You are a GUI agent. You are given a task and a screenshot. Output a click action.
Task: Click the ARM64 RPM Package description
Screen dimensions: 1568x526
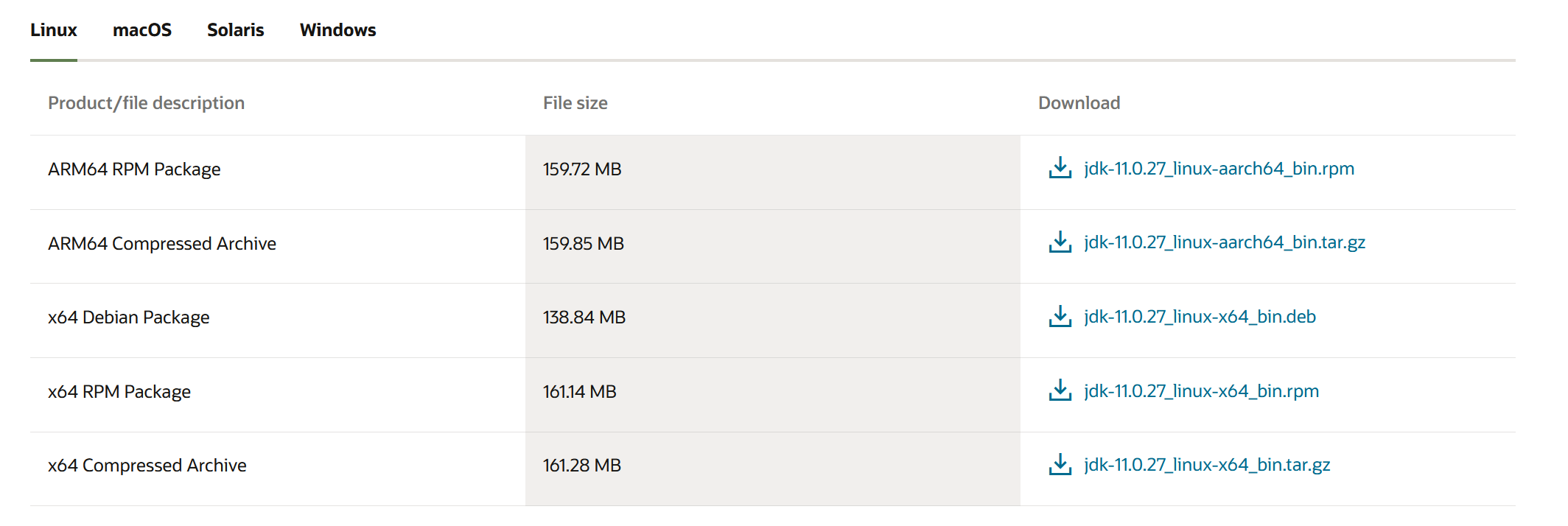134,169
